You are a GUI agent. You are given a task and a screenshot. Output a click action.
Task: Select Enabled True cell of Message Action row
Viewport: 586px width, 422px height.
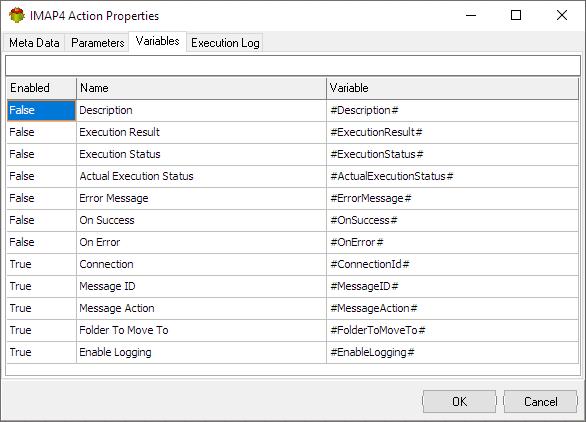[x=41, y=309]
